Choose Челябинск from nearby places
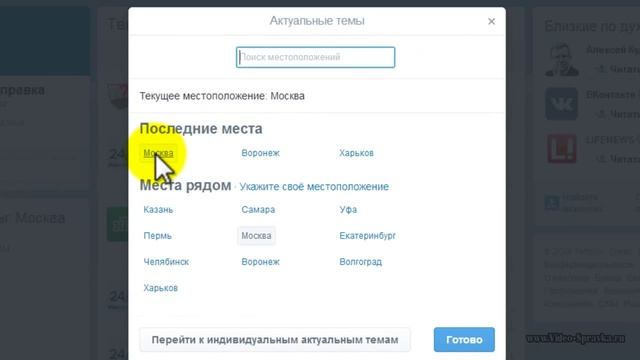The width and height of the screenshot is (640, 360). tap(166, 262)
